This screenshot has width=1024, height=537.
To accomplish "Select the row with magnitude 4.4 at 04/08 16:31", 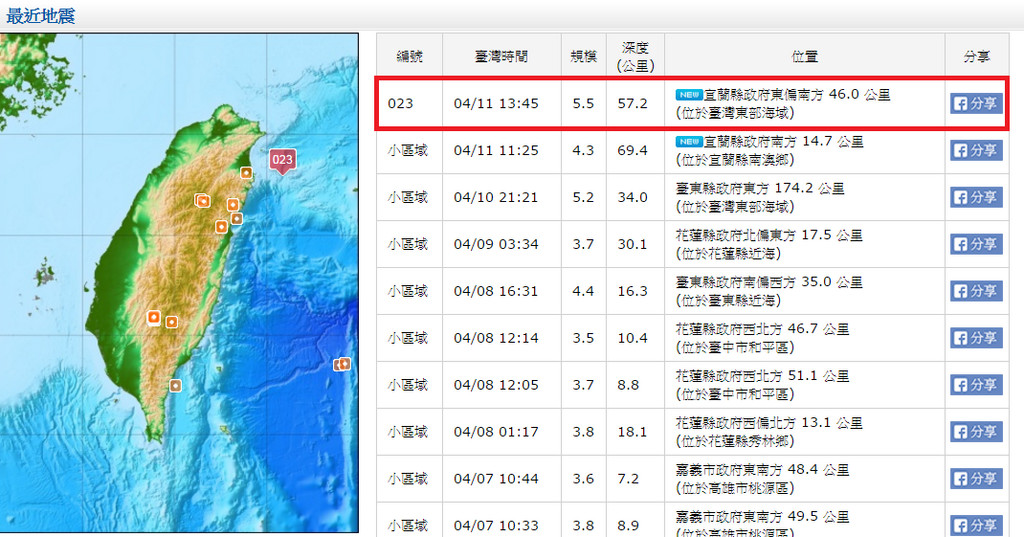I will pyautogui.click(x=583, y=291).
